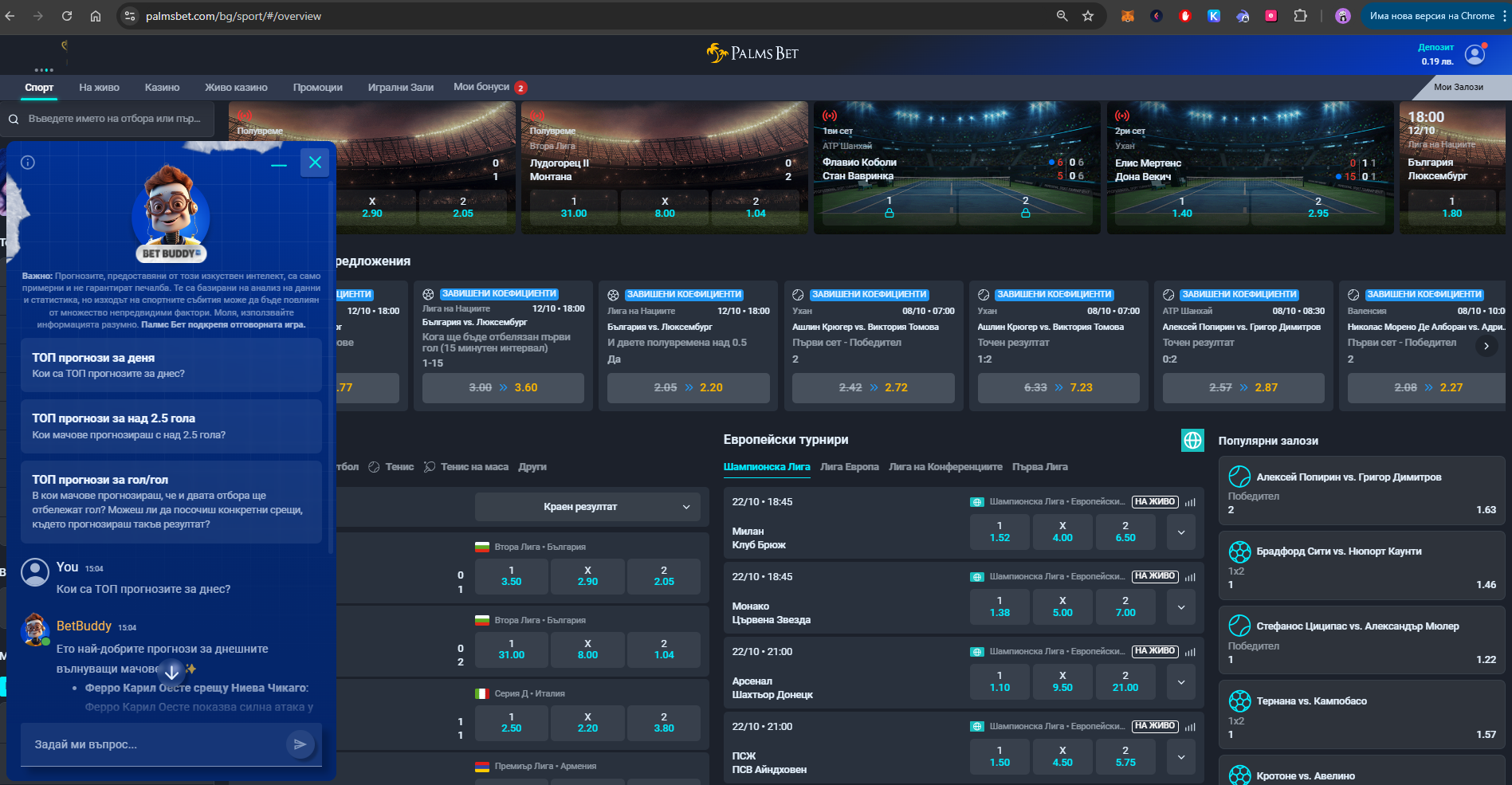Open statistics icon for Монако vs Цървена Звезда
Image resolution: width=1512 pixels, height=785 pixels.
1190,577
